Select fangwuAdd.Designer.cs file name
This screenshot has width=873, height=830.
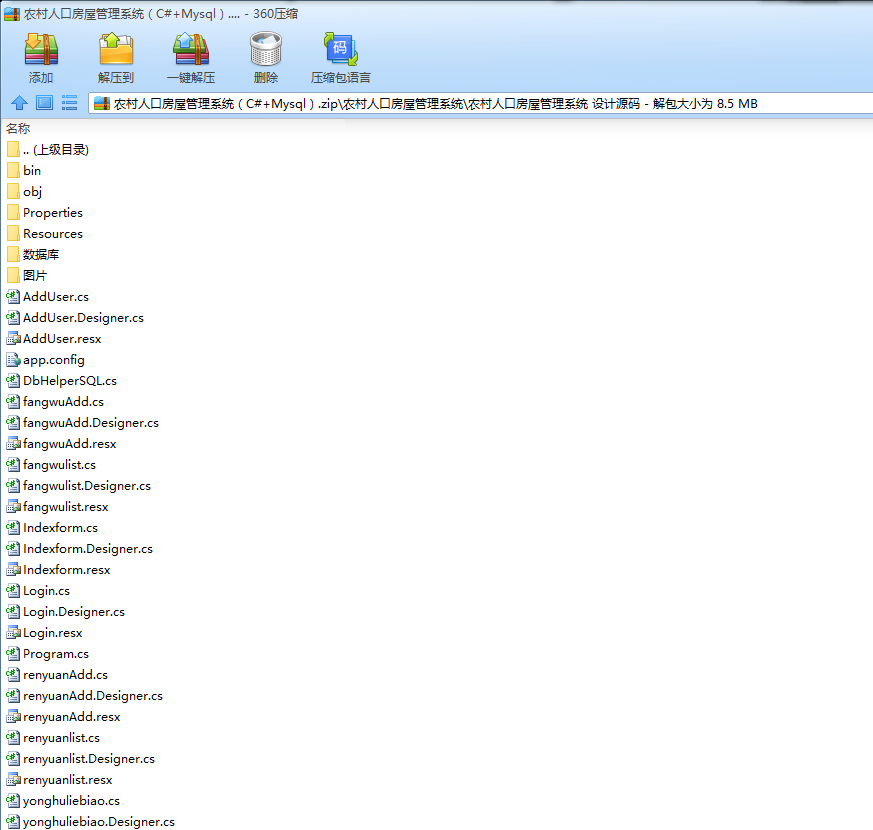[91, 423]
